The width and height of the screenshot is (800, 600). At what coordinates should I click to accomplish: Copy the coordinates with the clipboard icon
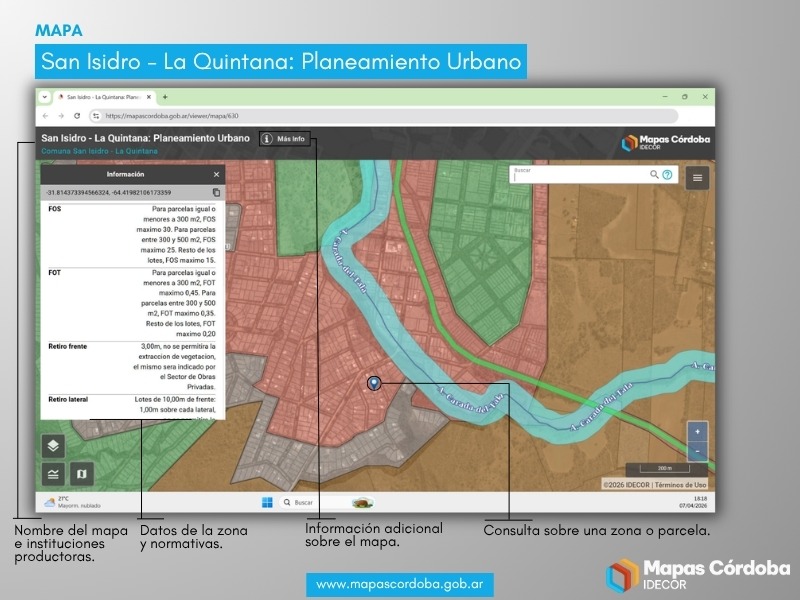click(x=216, y=192)
